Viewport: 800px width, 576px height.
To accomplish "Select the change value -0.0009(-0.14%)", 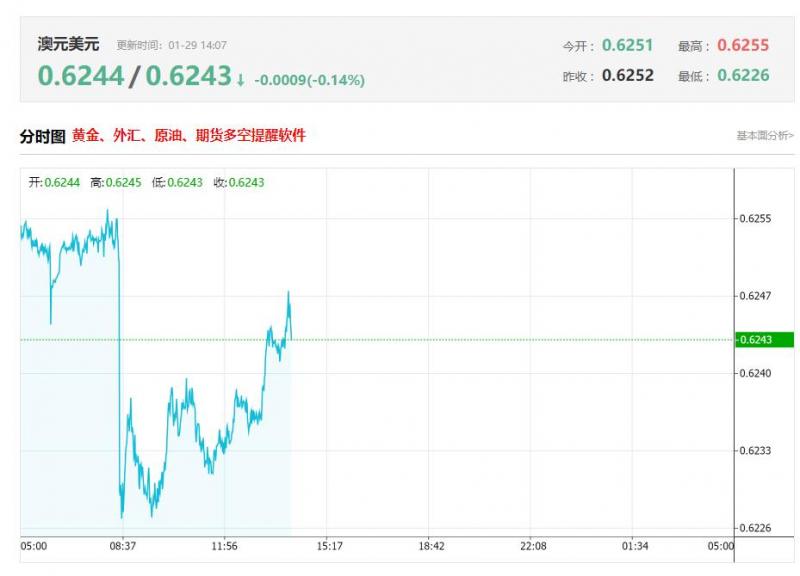I will click(309, 80).
